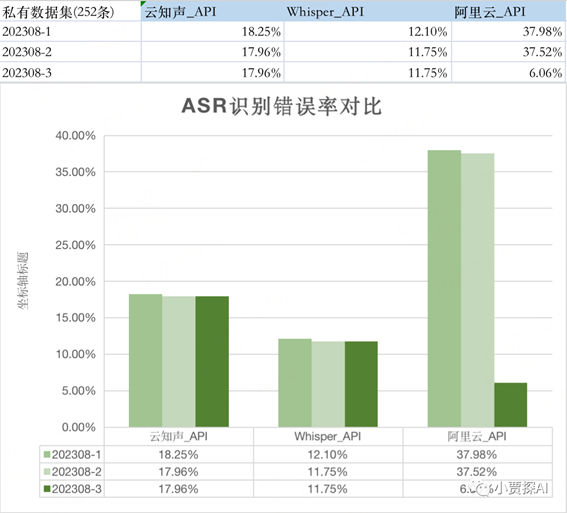The image size is (567, 513).
Task: Select the 202308-3 dark green legend swatch
Action: pyautogui.click(x=47, y=489)
